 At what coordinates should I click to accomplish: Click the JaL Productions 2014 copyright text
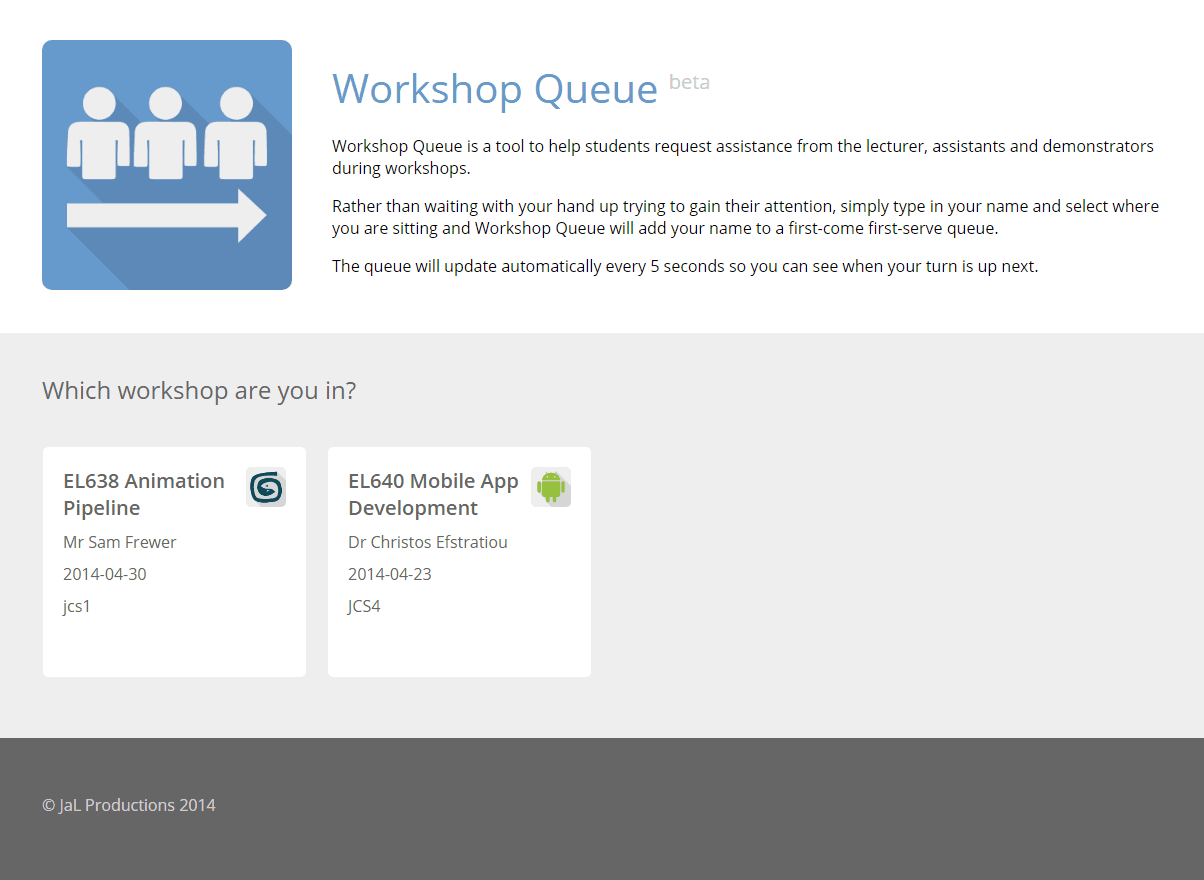pos(129,805)
